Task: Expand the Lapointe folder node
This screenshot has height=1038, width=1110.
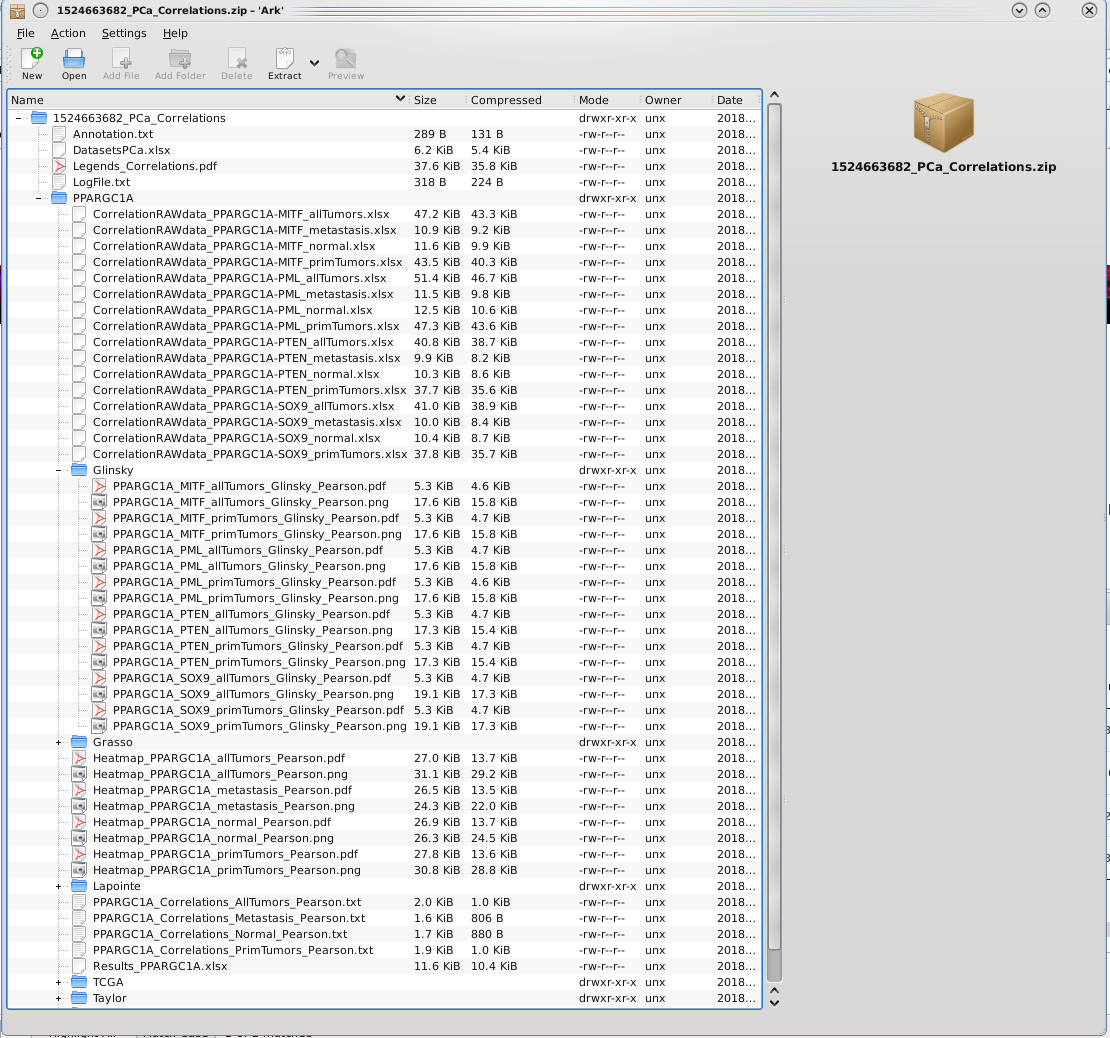Action: (59, 886)
